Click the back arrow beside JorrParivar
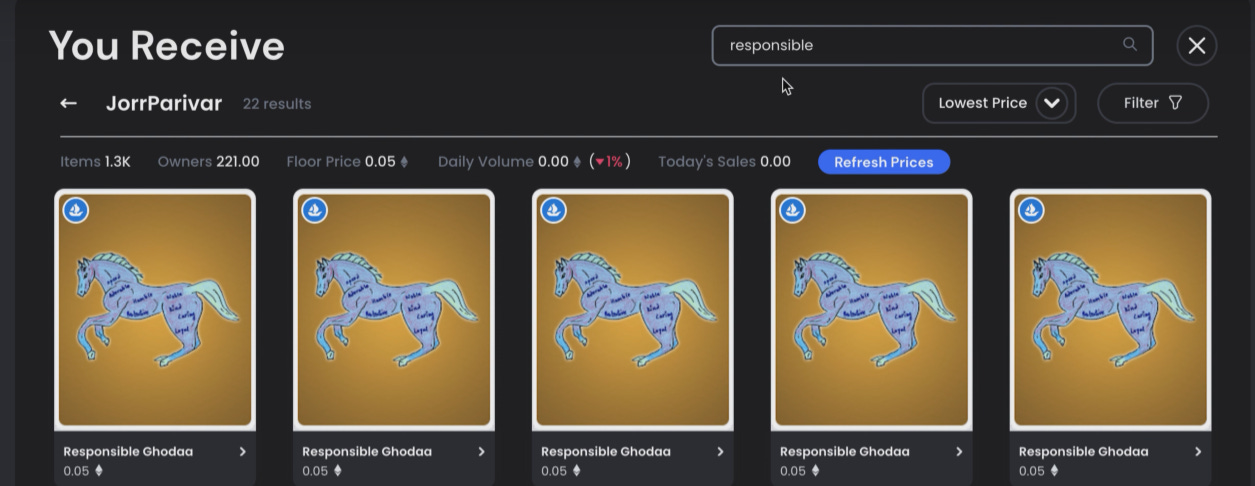 68,104
